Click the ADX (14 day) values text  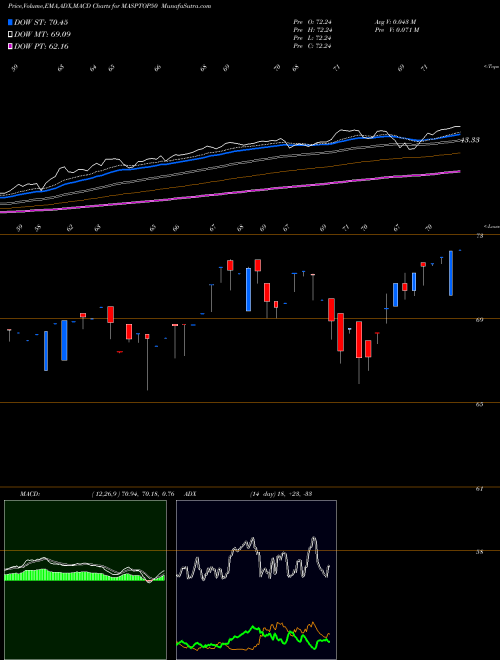[x=280, y=494]
